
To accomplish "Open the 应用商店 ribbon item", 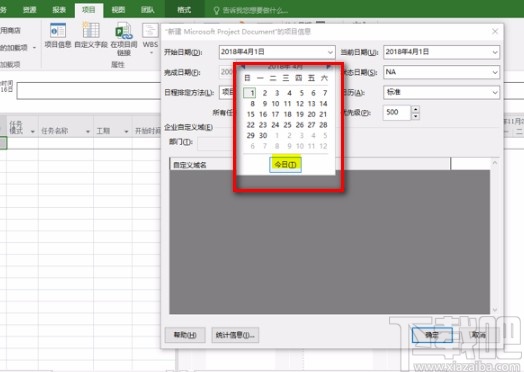I will coord(10,30).
